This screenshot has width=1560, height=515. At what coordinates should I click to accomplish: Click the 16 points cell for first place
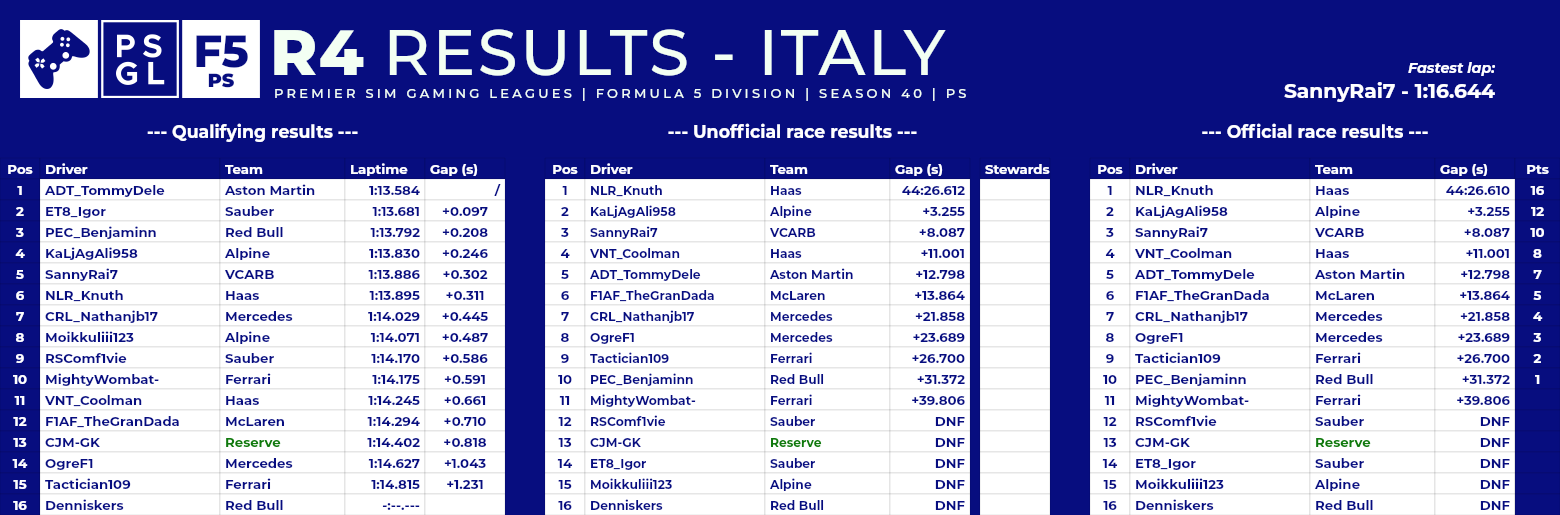(x=1537, y=190)
